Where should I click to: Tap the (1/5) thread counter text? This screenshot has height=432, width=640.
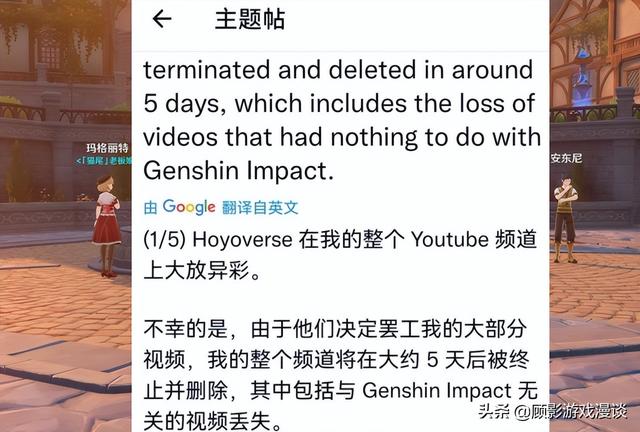click(164, 240)
